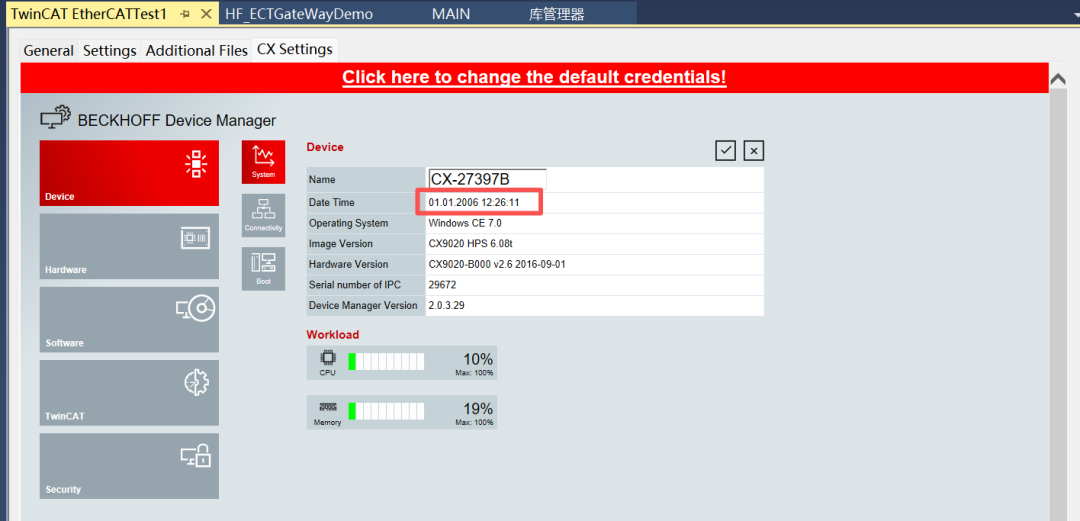Click the Workload section heading
This screenshot has height=521, width=1080.
pyautogui.click(x=333, y=334)
